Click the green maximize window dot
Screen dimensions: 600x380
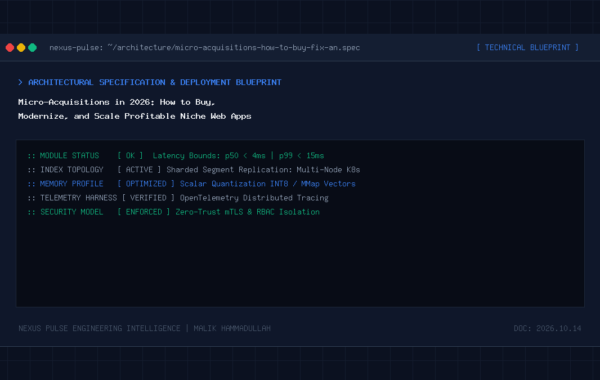(x=33, y=47)
